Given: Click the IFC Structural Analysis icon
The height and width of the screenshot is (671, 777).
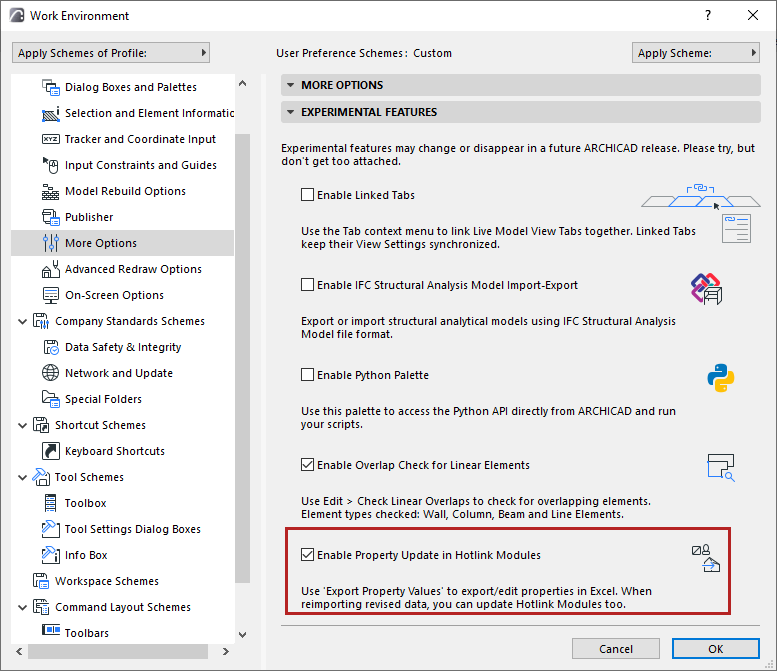Looking at the screenshot, I should pyautogui.click(x=707, y=288).
